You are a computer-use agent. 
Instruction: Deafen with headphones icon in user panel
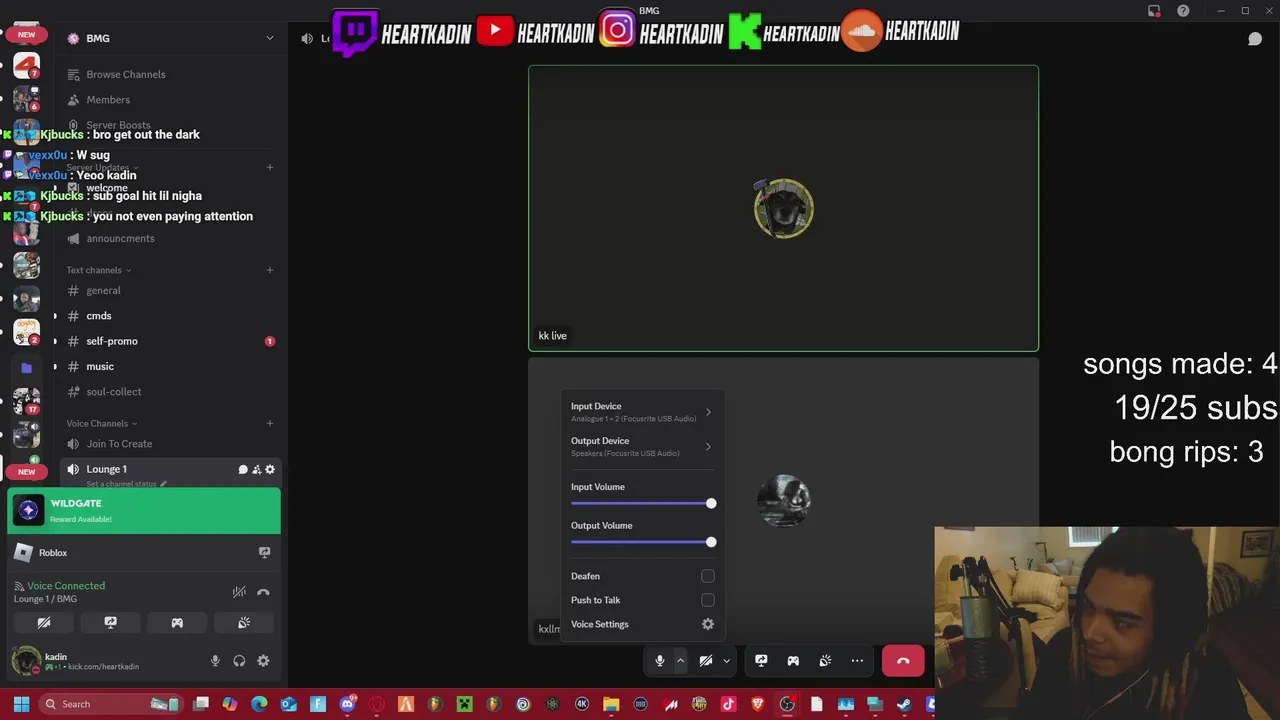239,661
